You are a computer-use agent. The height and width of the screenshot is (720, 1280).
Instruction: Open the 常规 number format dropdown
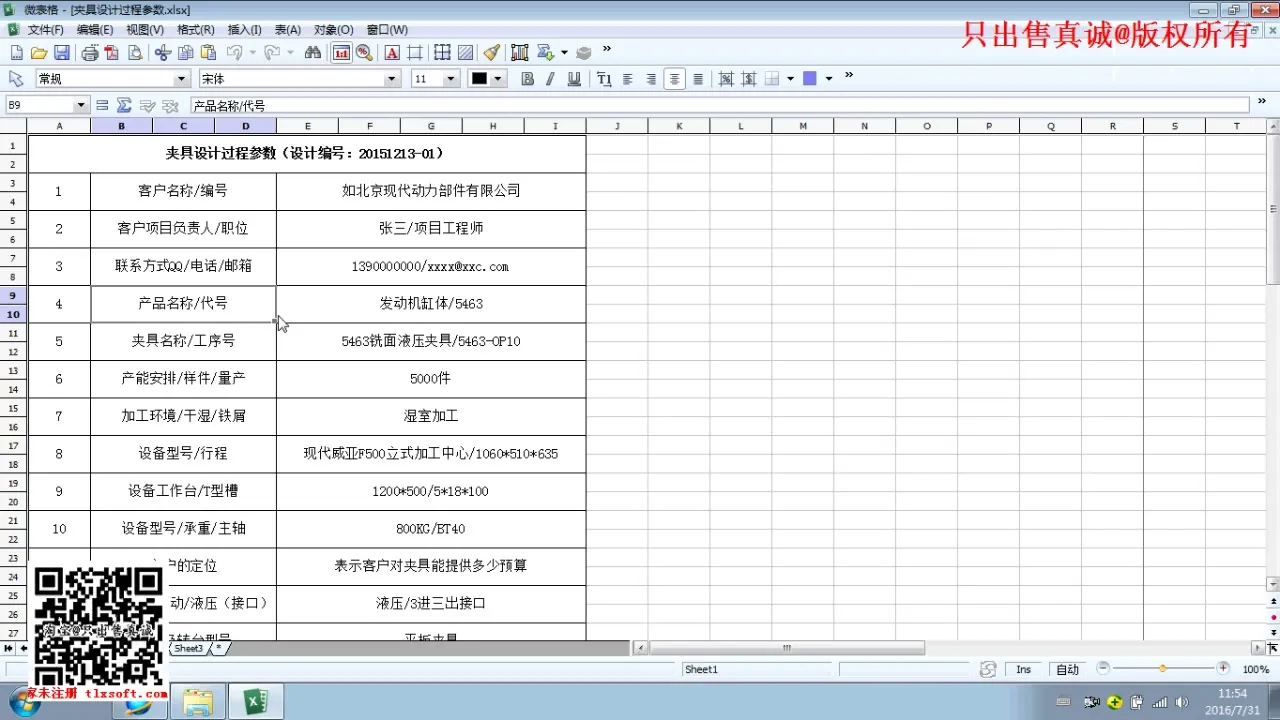pyautogui.click(x=181, y=78)
